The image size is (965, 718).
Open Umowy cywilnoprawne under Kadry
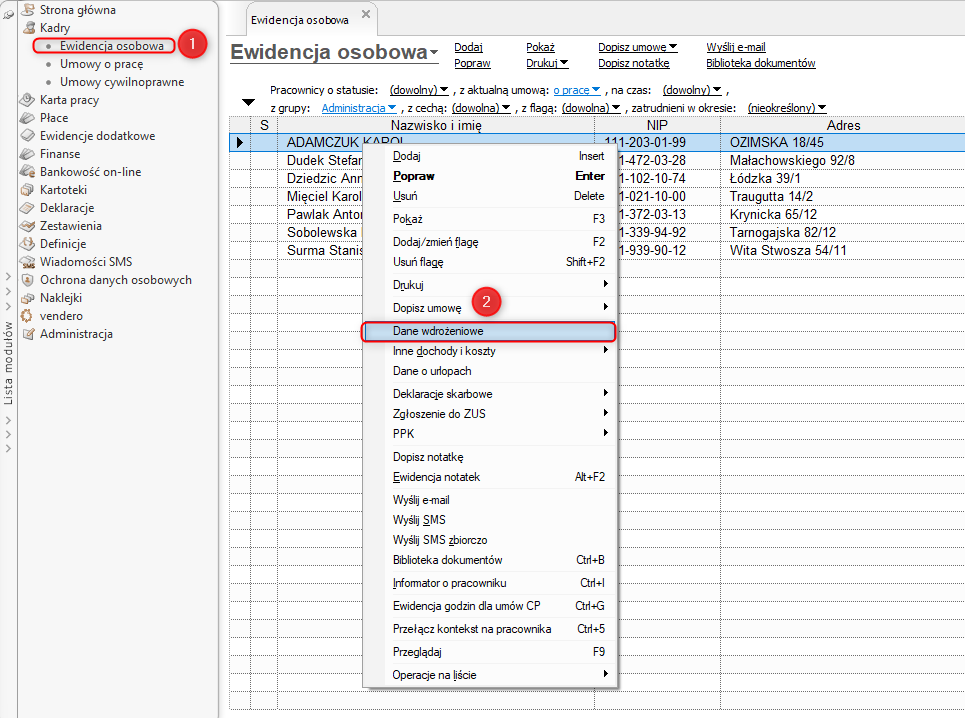pos(121,82)
